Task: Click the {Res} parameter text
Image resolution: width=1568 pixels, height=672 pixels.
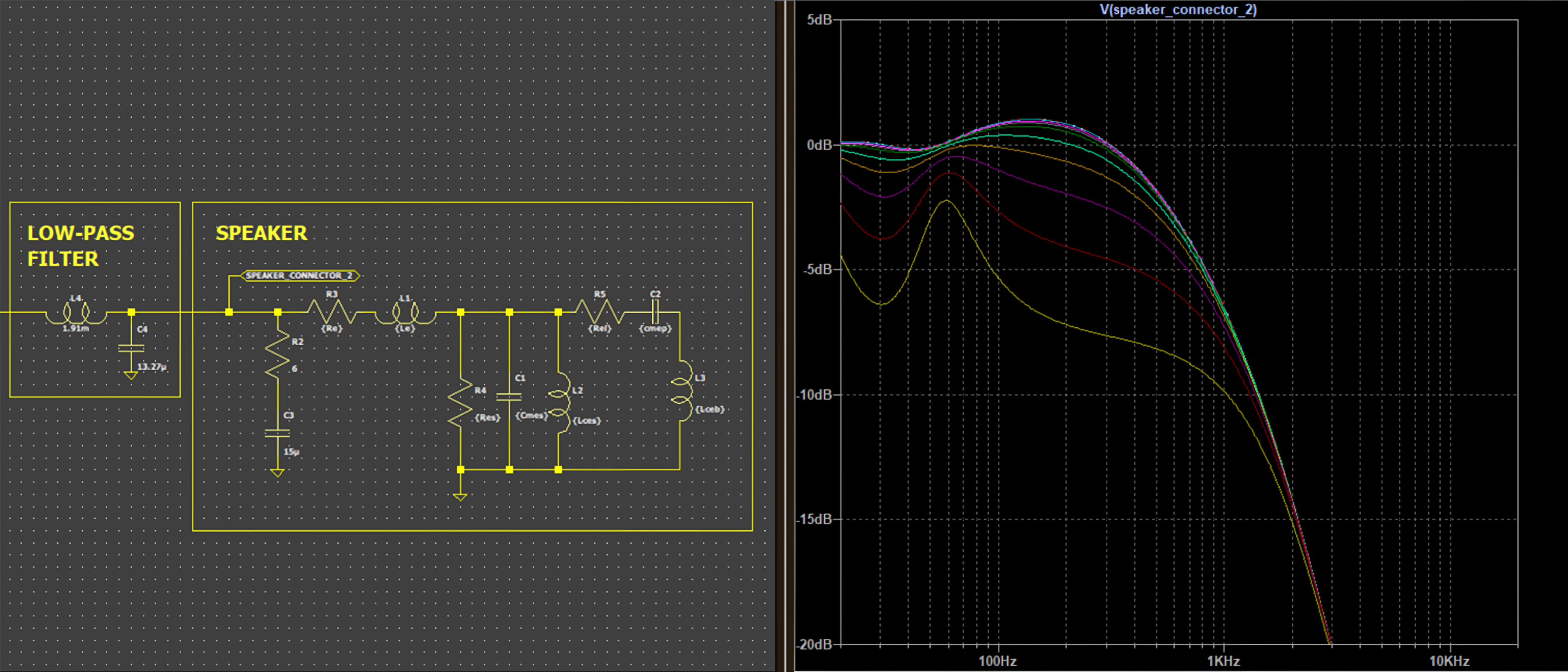Action: [x=487, y=418]
